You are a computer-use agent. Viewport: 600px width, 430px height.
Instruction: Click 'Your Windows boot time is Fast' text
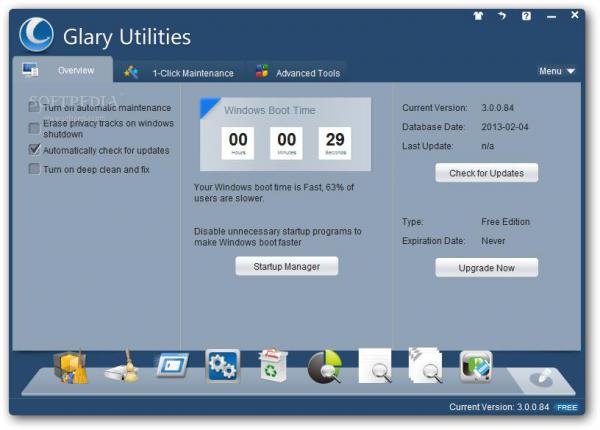coord(274,192)
